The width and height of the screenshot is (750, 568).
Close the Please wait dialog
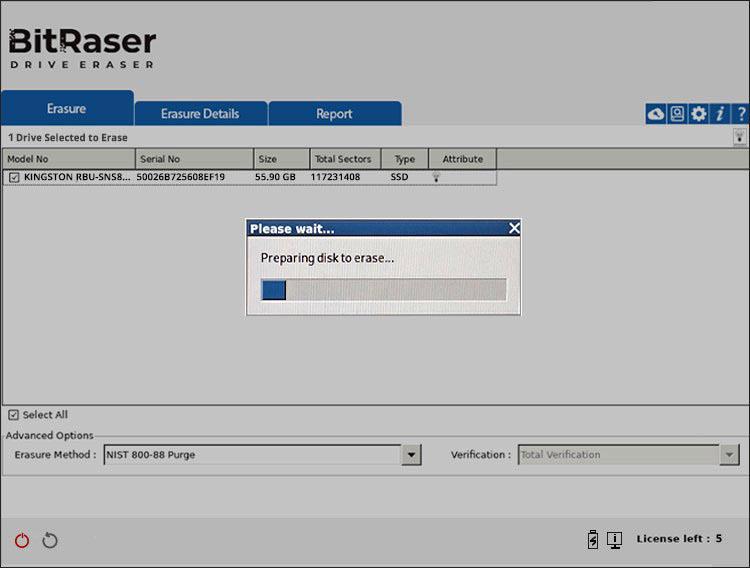tap(514, 228)
